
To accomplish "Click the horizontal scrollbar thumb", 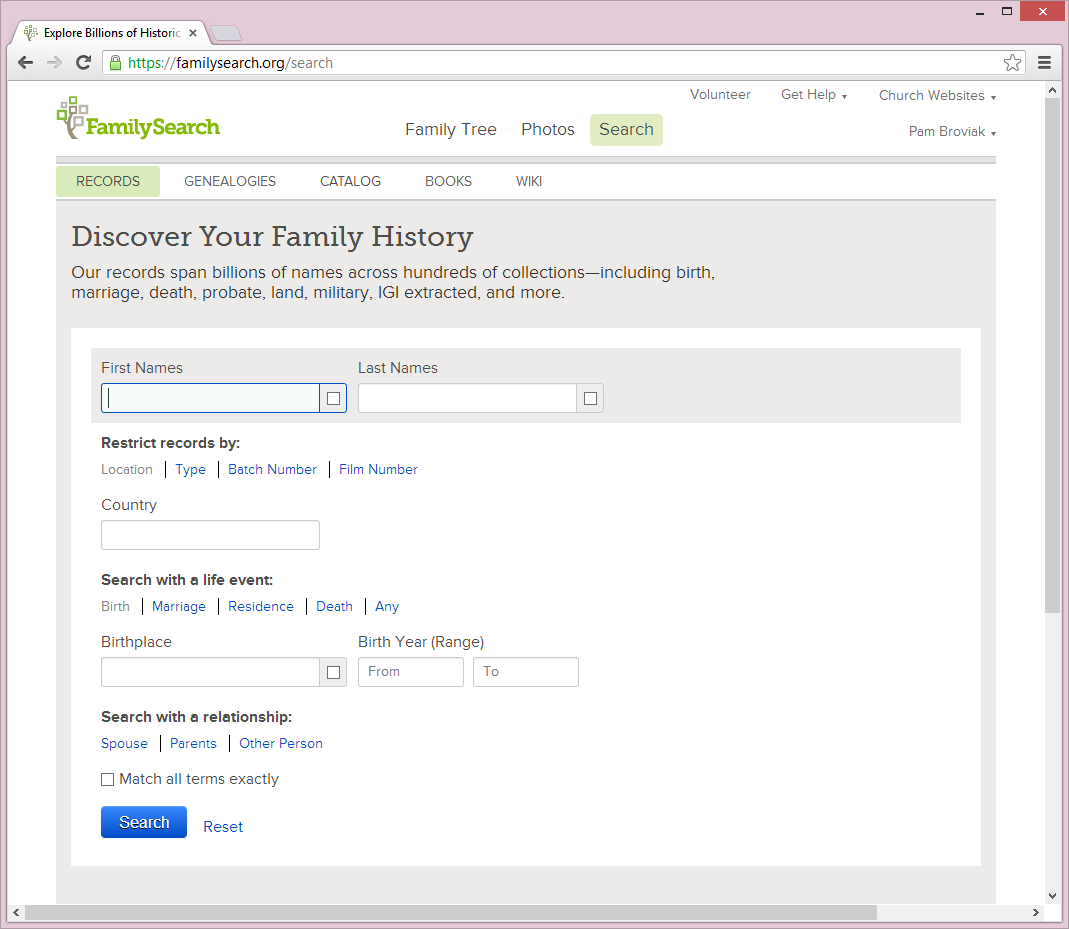I will click(451, 912).
